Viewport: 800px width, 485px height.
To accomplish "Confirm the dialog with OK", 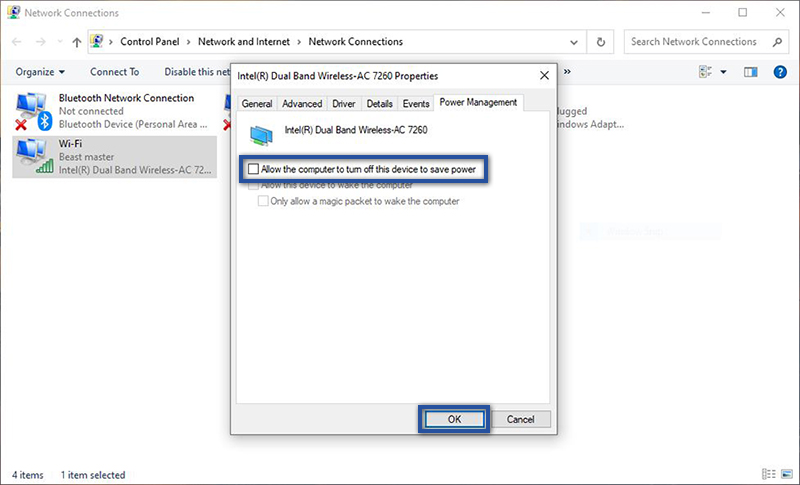I will click(454, 419).
